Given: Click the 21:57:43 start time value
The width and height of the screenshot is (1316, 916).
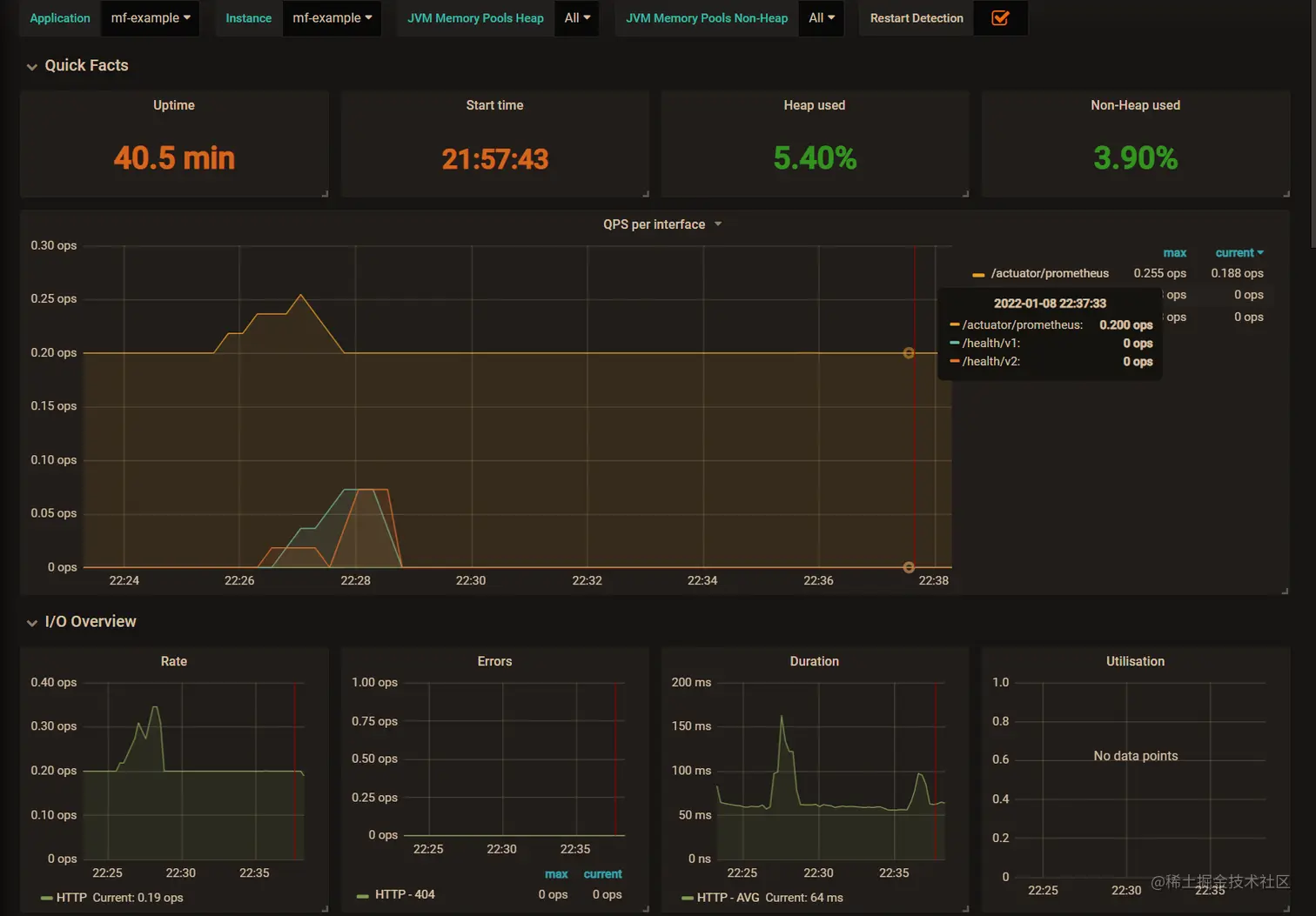Looking at the screenshot, I should click(x=494, y=158).
